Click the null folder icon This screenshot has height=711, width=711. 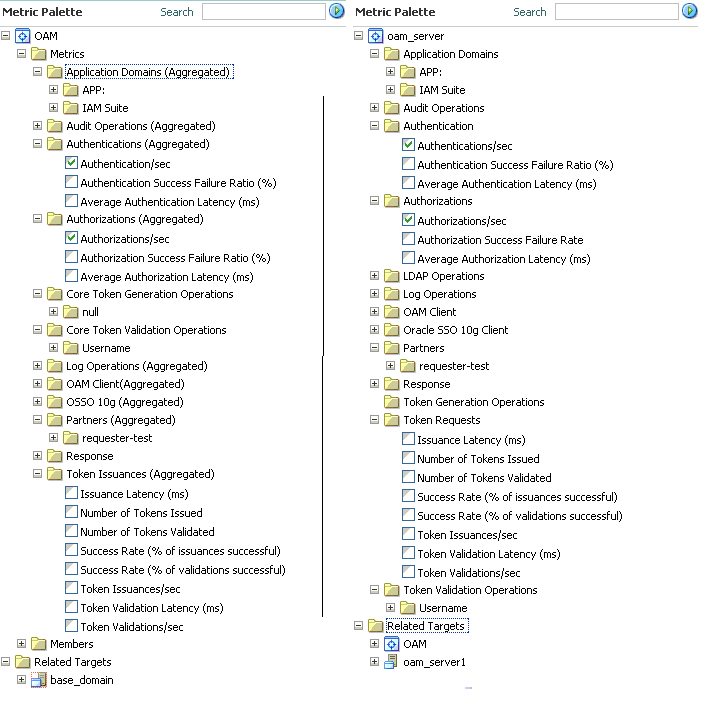(71, 312)
